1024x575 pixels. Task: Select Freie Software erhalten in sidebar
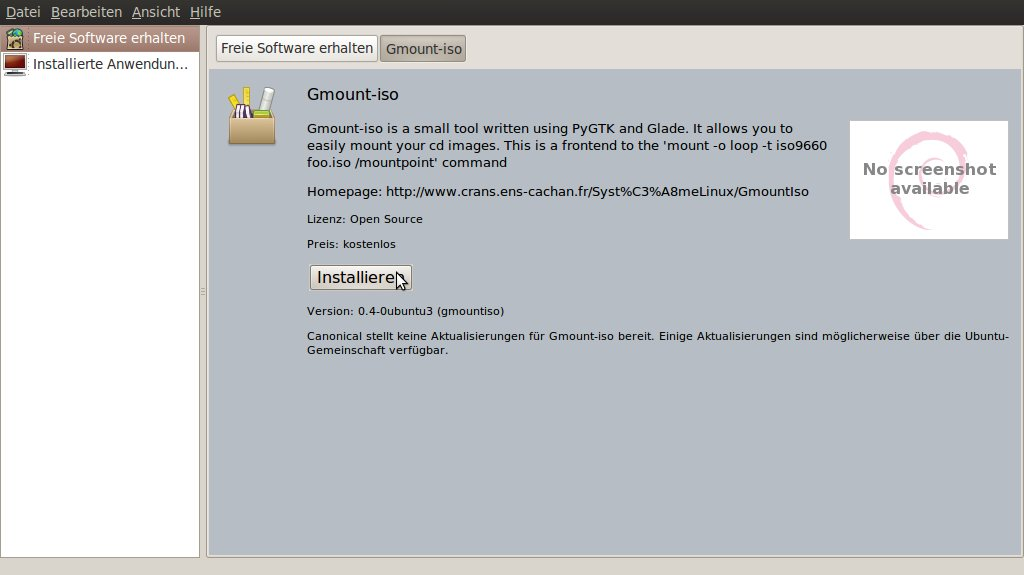pos(100,39)
